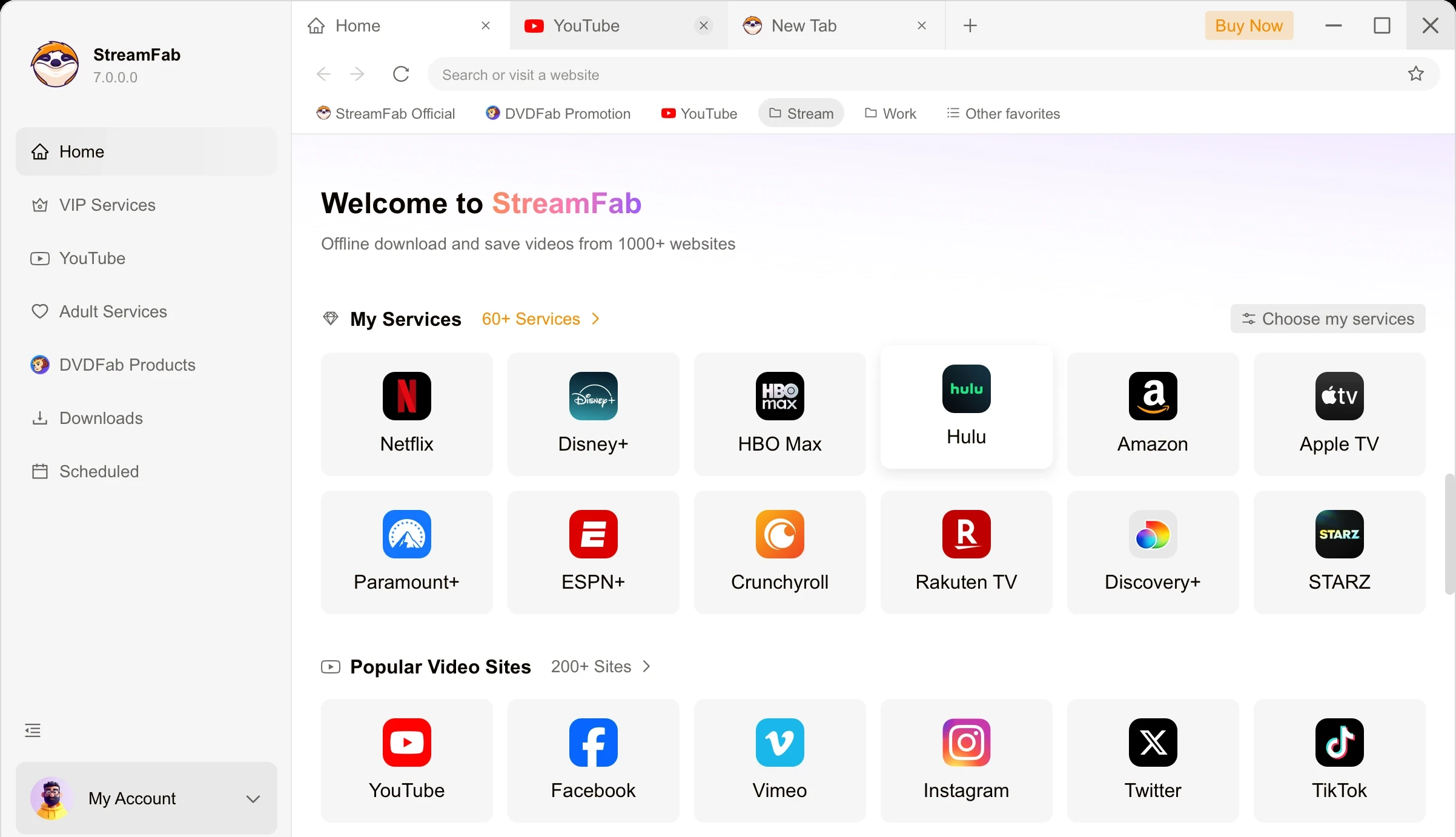Viewport: 1456px width, 837px height.
Task: Show Other favorites list
Action: [x=1003, y=113]
